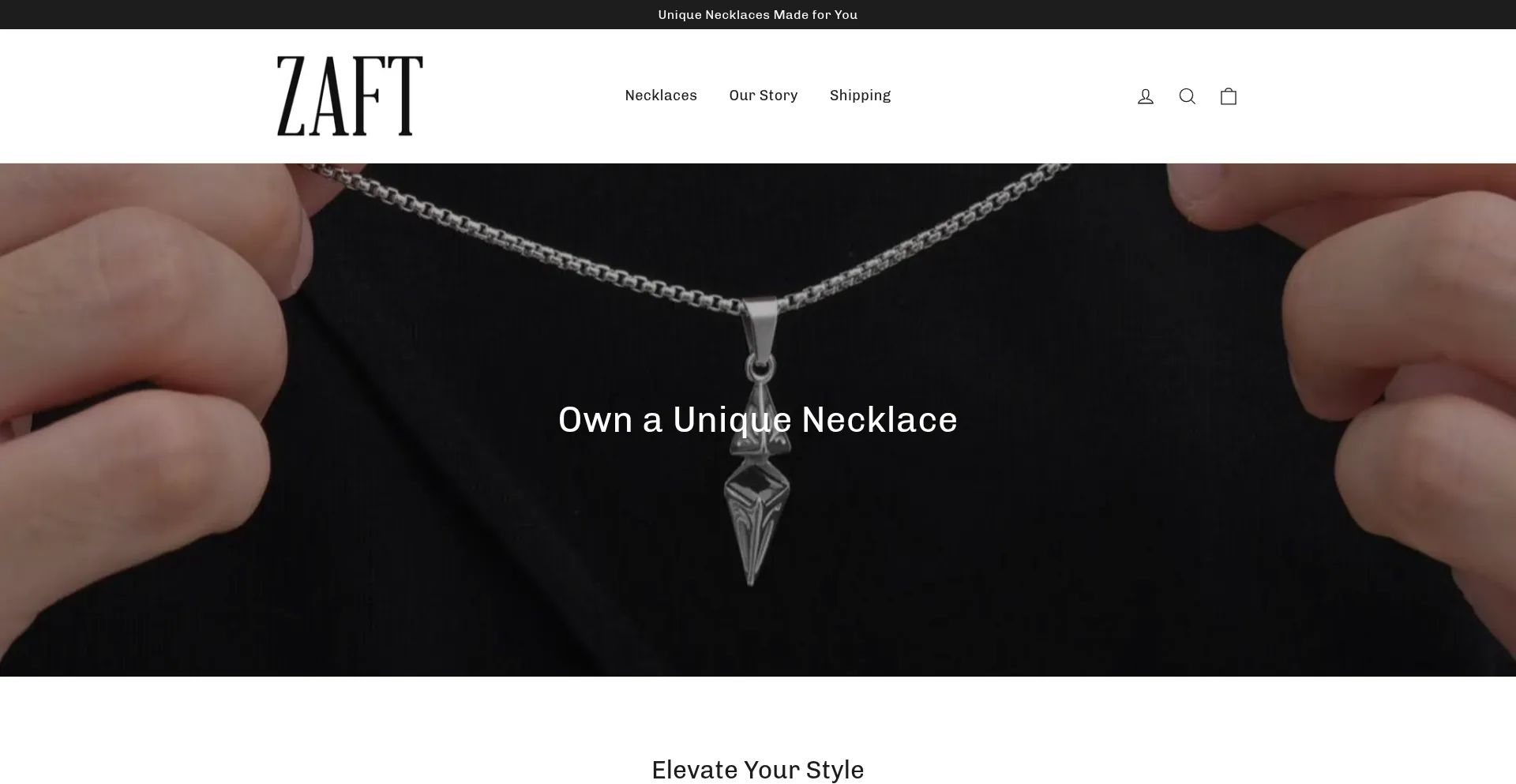Click the letter T in the ZAFT logo

tap(403, 96)
